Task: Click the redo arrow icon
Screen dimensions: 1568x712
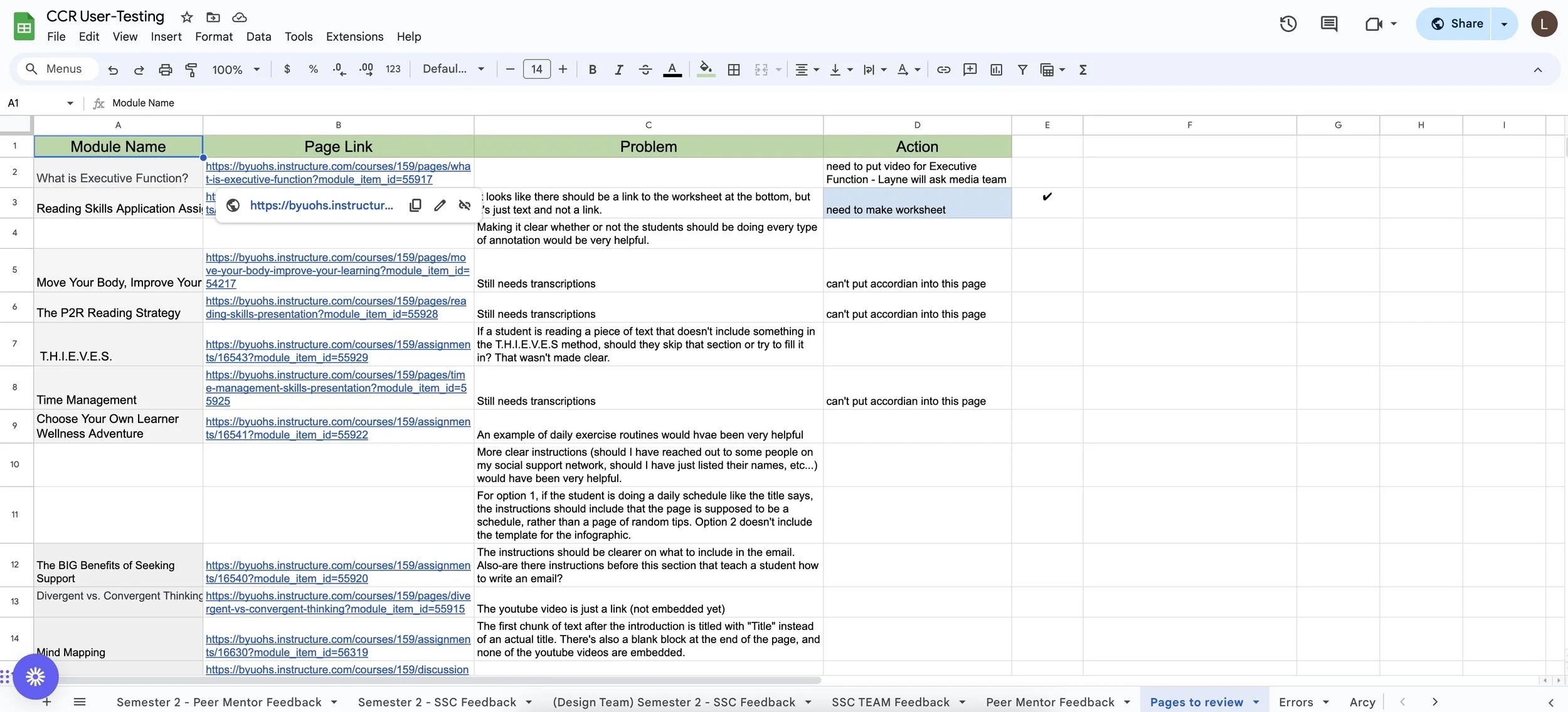Action: click(x=139, y=70)
